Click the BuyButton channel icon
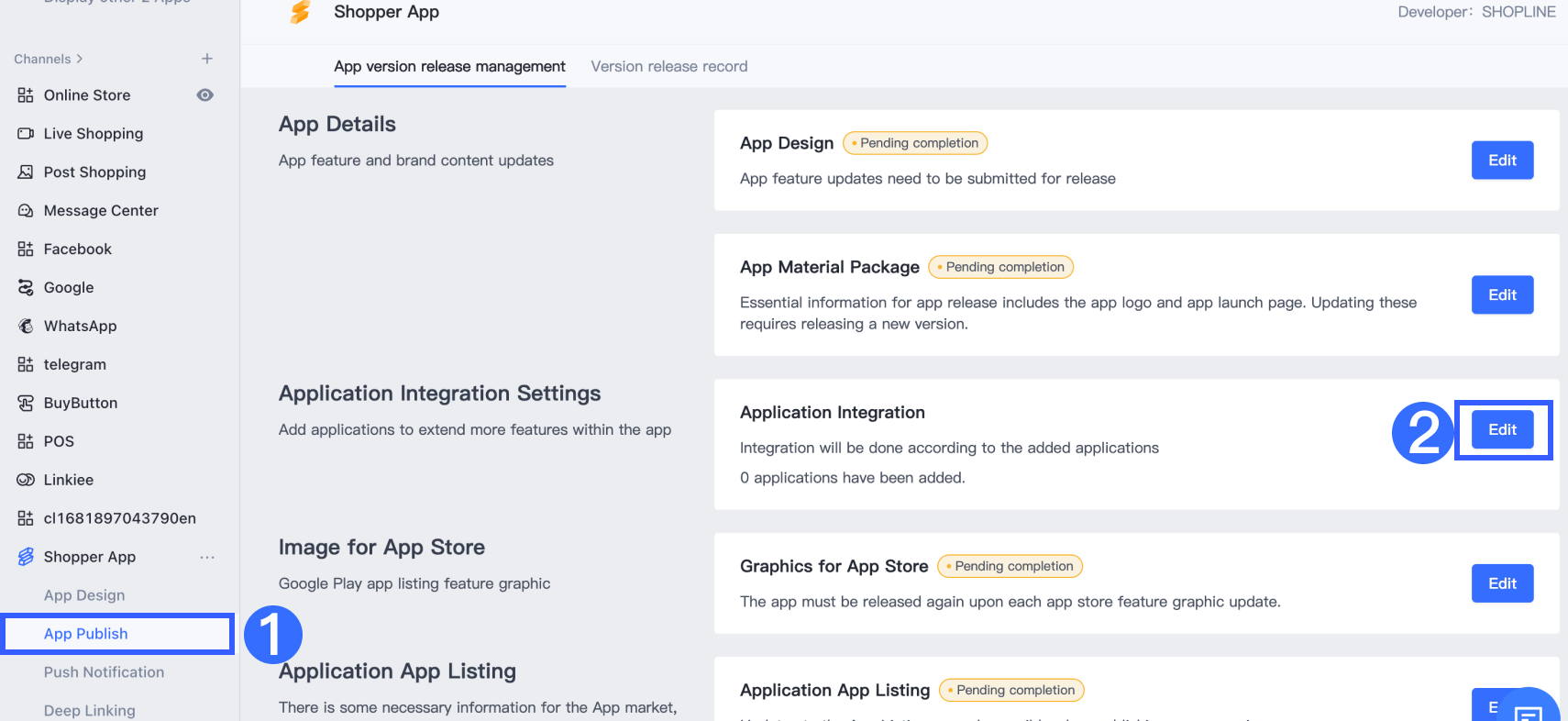This screenshot has height=721, width=1568. pos(26,404)
